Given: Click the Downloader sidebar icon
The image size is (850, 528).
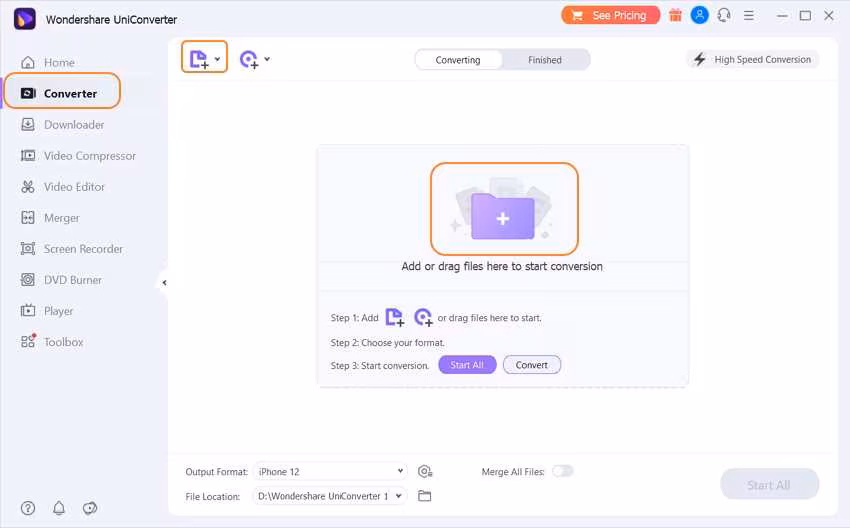Looking at the screenshot, I should [28, 125].
